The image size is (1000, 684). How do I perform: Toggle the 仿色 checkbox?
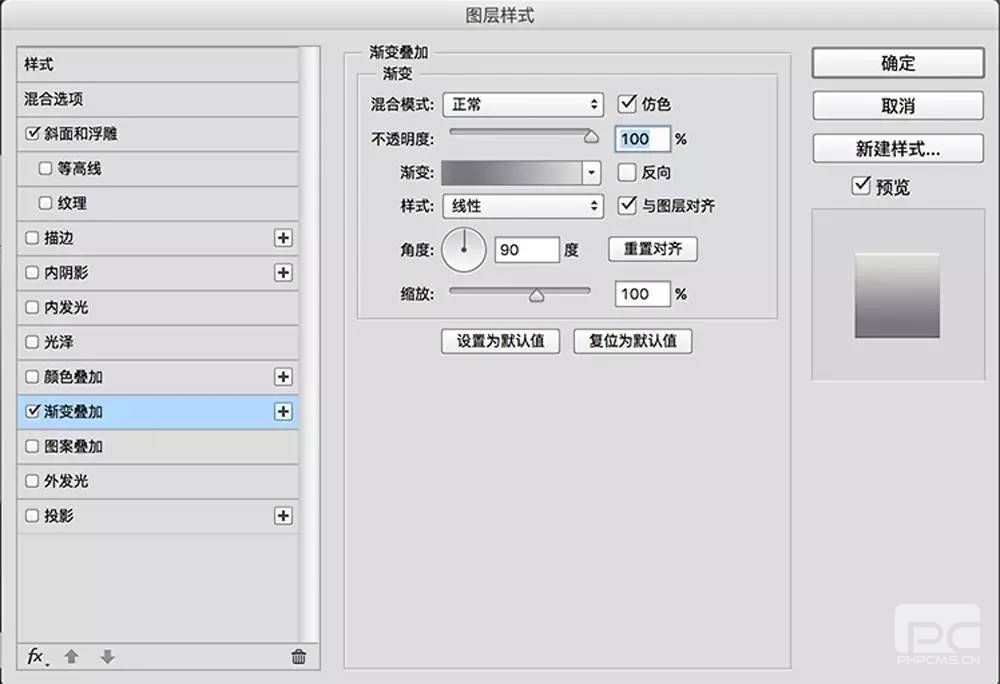pyautogui.click(x=627, y=103)
